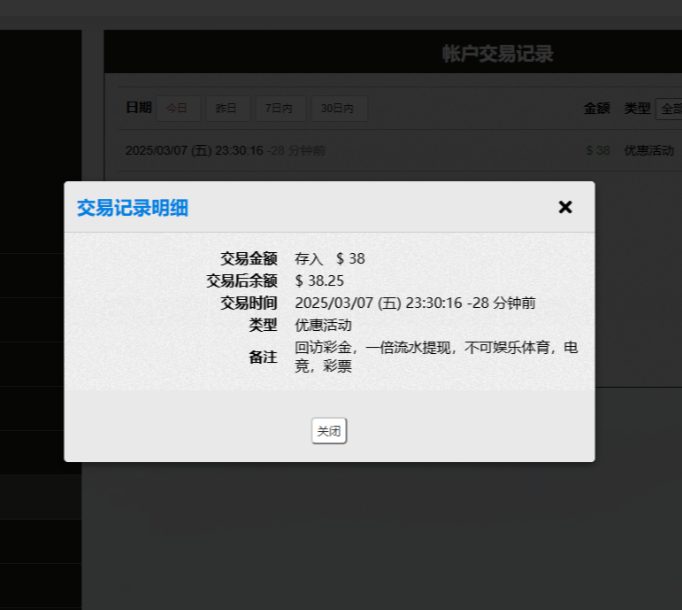The width and height of the screenshot is (682, 610).
Task: Click the 优惠活动 type value in the dialog
Action: click(x=323, y=325)
